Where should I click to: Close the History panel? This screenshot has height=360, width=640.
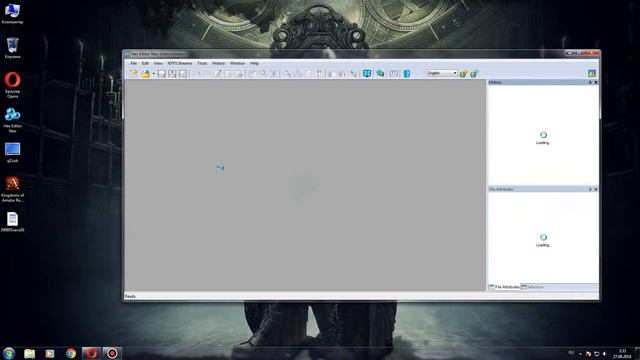[x=596, y=82]
